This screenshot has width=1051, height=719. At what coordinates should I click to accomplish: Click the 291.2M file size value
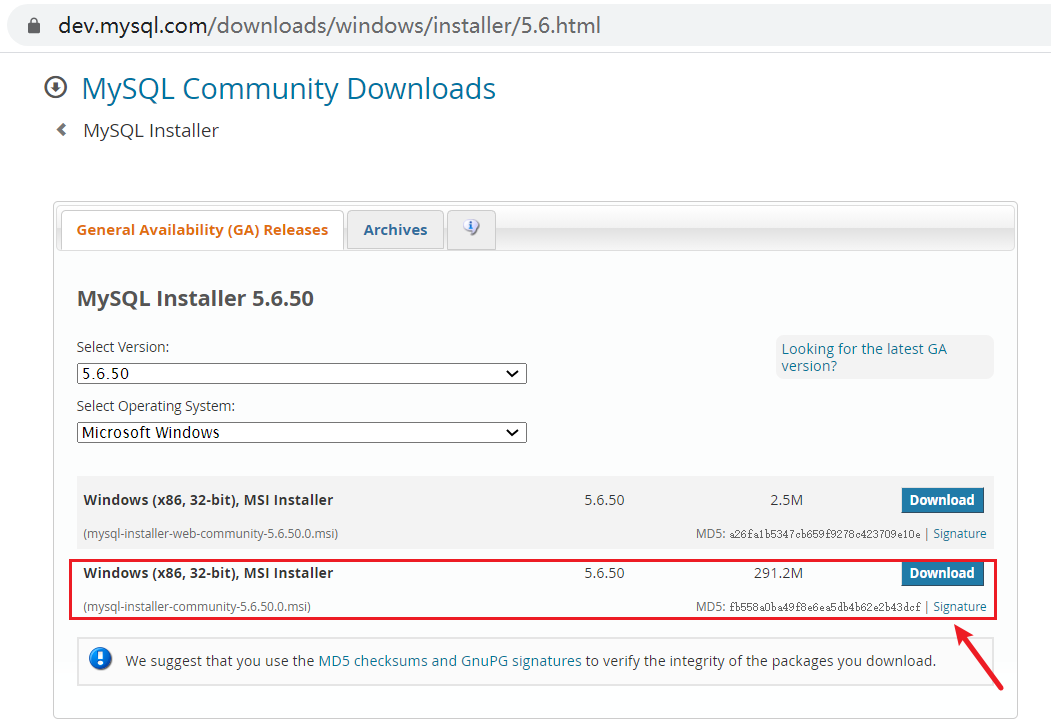[778, 573]
